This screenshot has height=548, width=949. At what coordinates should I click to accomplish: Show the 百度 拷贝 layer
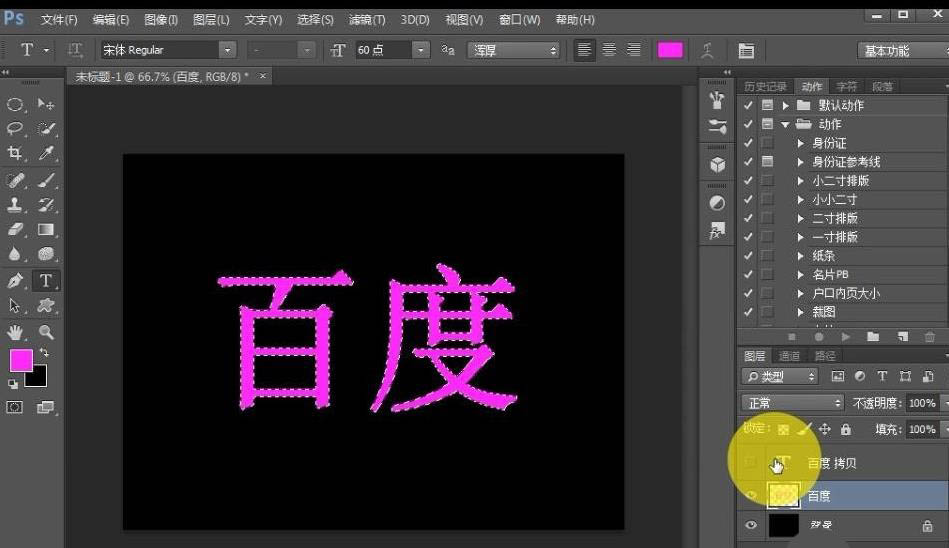coord(751,463)
